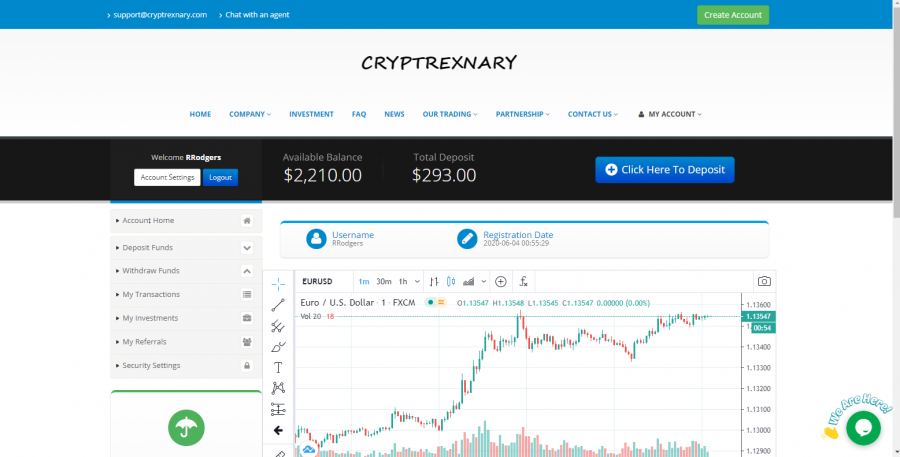Viewport: 900px width, 457px height.
Task: Click the support@cryptrexnary.com link
Action: (160, 15)
